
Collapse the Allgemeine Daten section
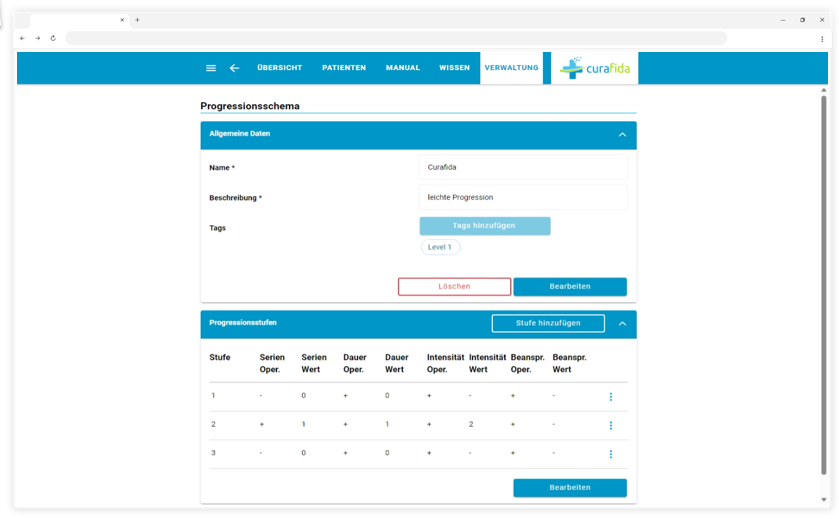[622, 135]
